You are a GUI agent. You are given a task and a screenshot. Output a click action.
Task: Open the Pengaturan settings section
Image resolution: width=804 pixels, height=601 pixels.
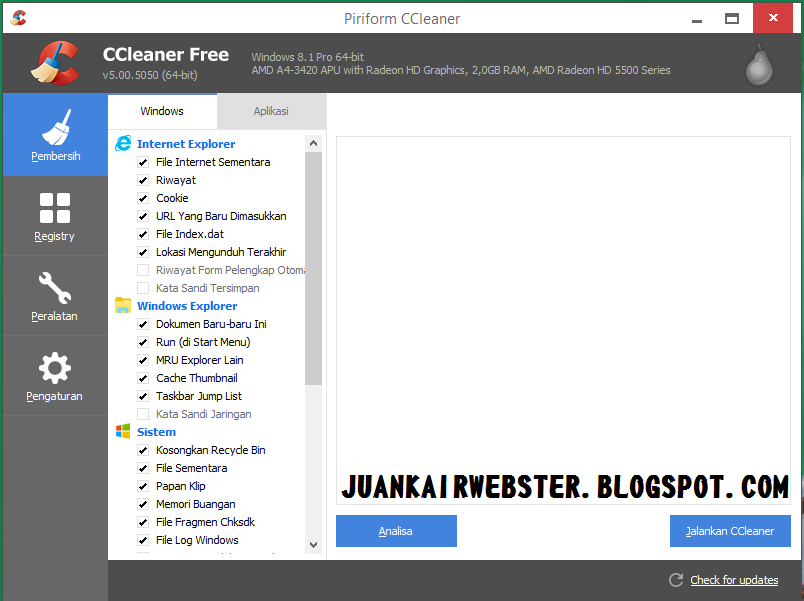(55, 376)
